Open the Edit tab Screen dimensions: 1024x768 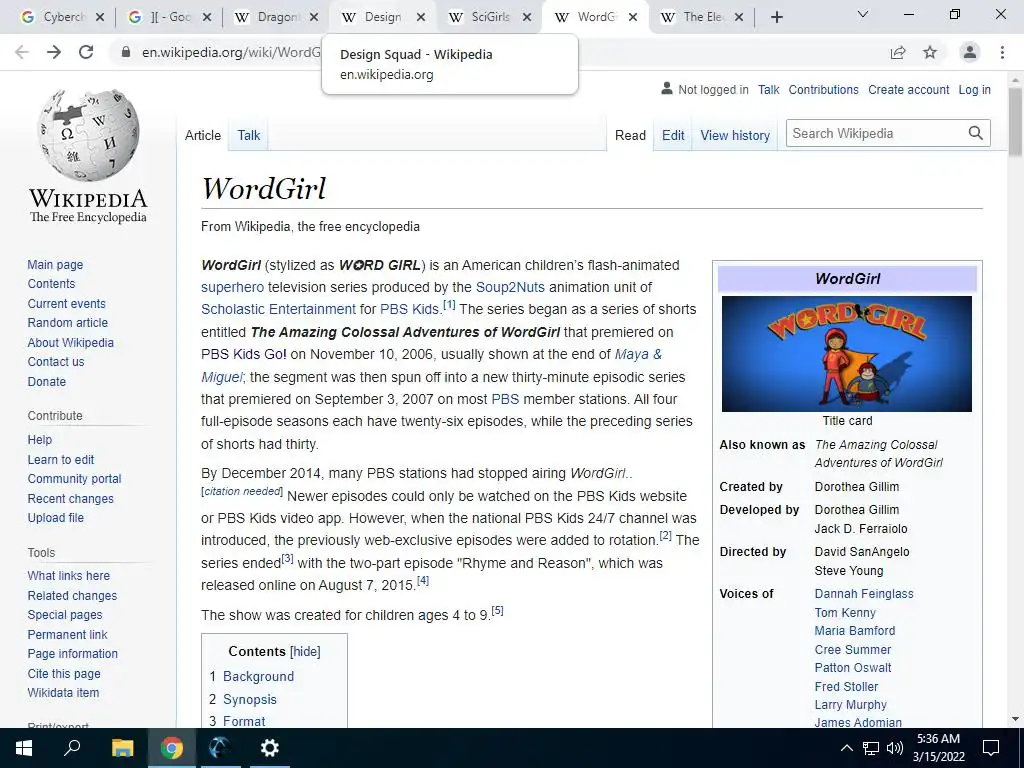tap(673, 135)
